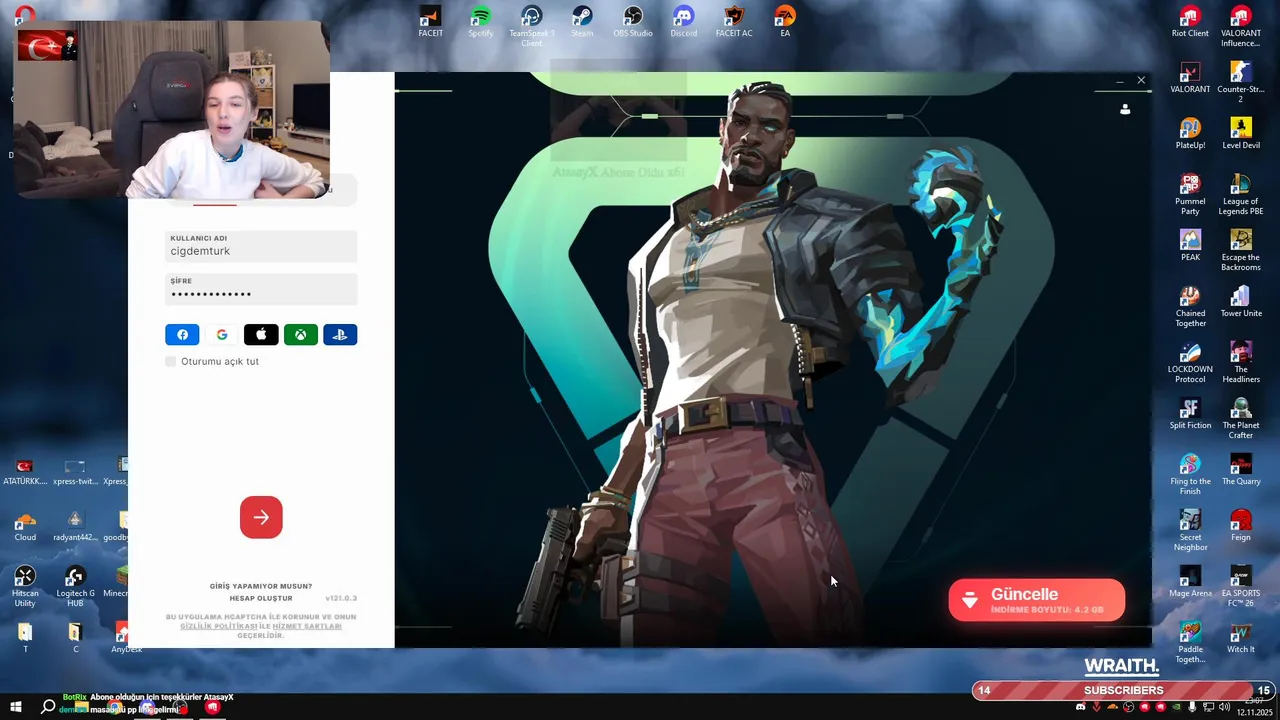Select the version text v121.0.3
Image resolution: width=1280 pixels, height=720 pixels.
pos(341,598)
